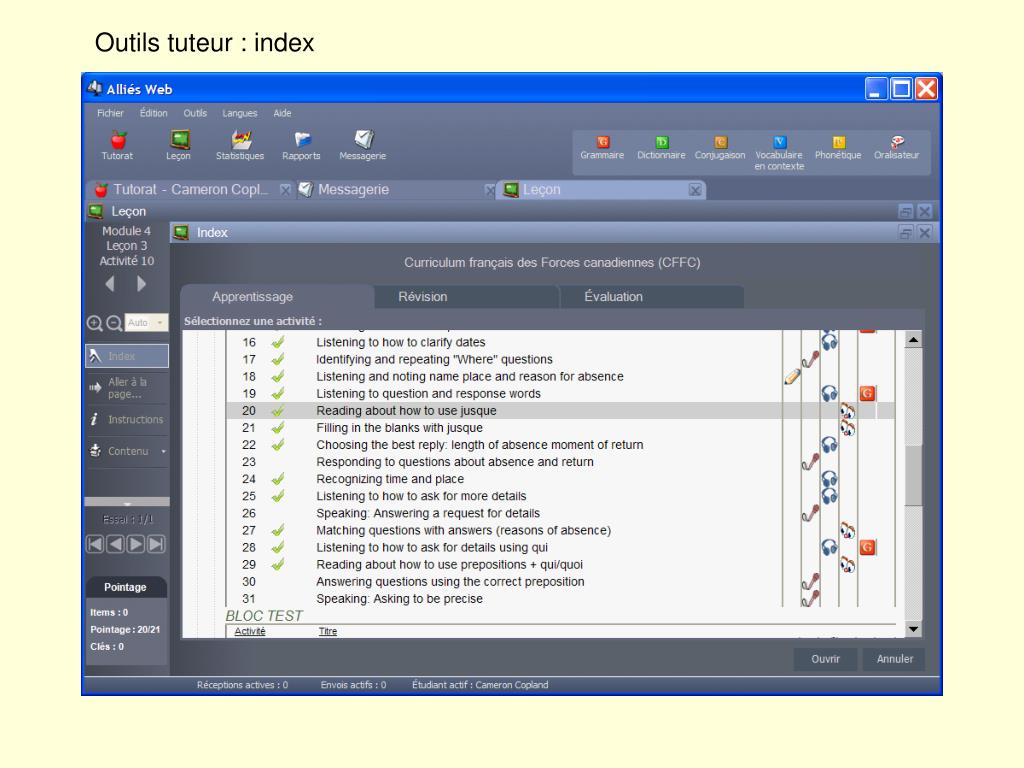Open the Outils menu
The height and width of the screenshot is (768, 1024).
[195, 113]
